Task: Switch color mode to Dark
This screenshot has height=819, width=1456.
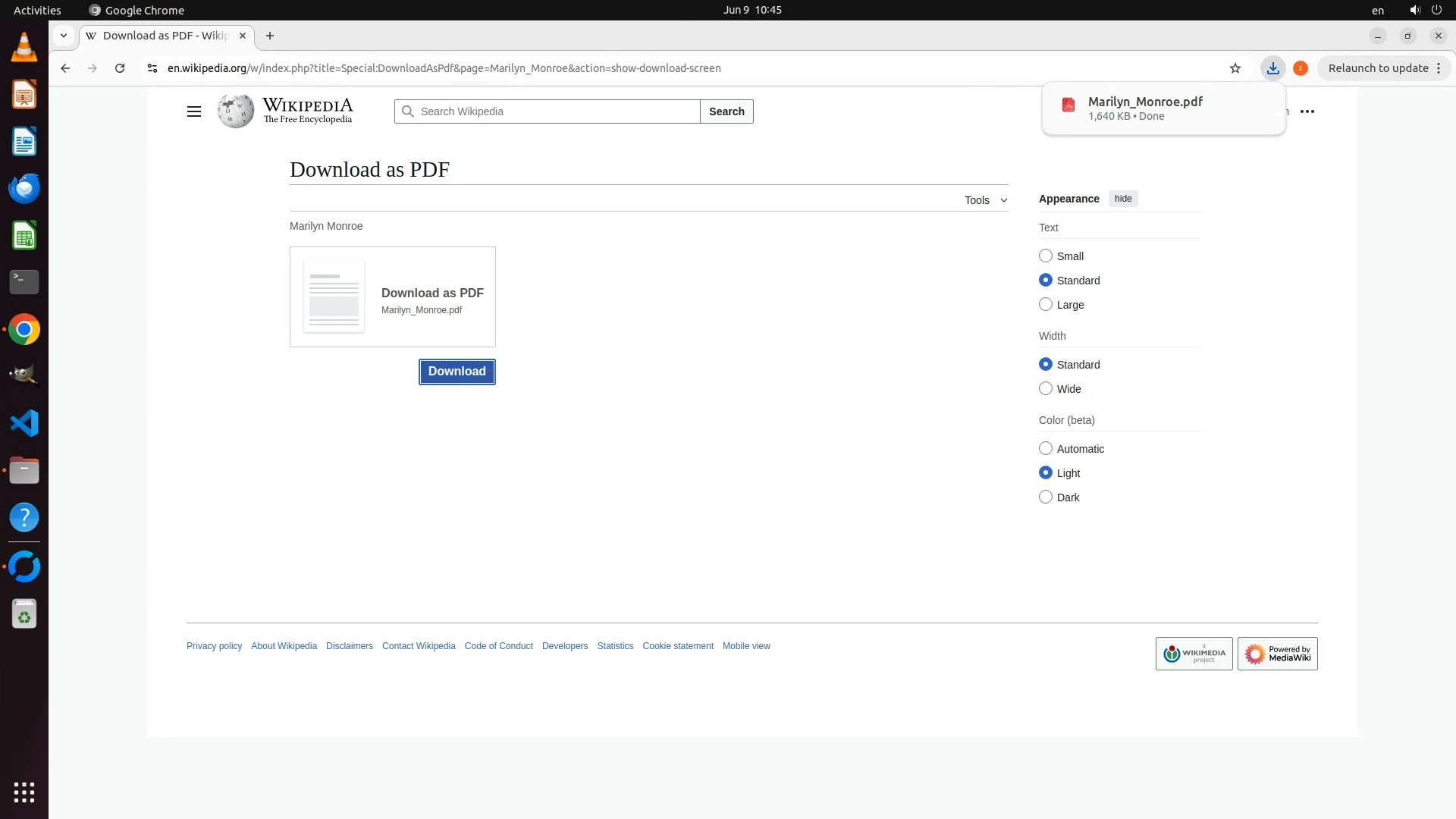Action: click(1046, 497)
